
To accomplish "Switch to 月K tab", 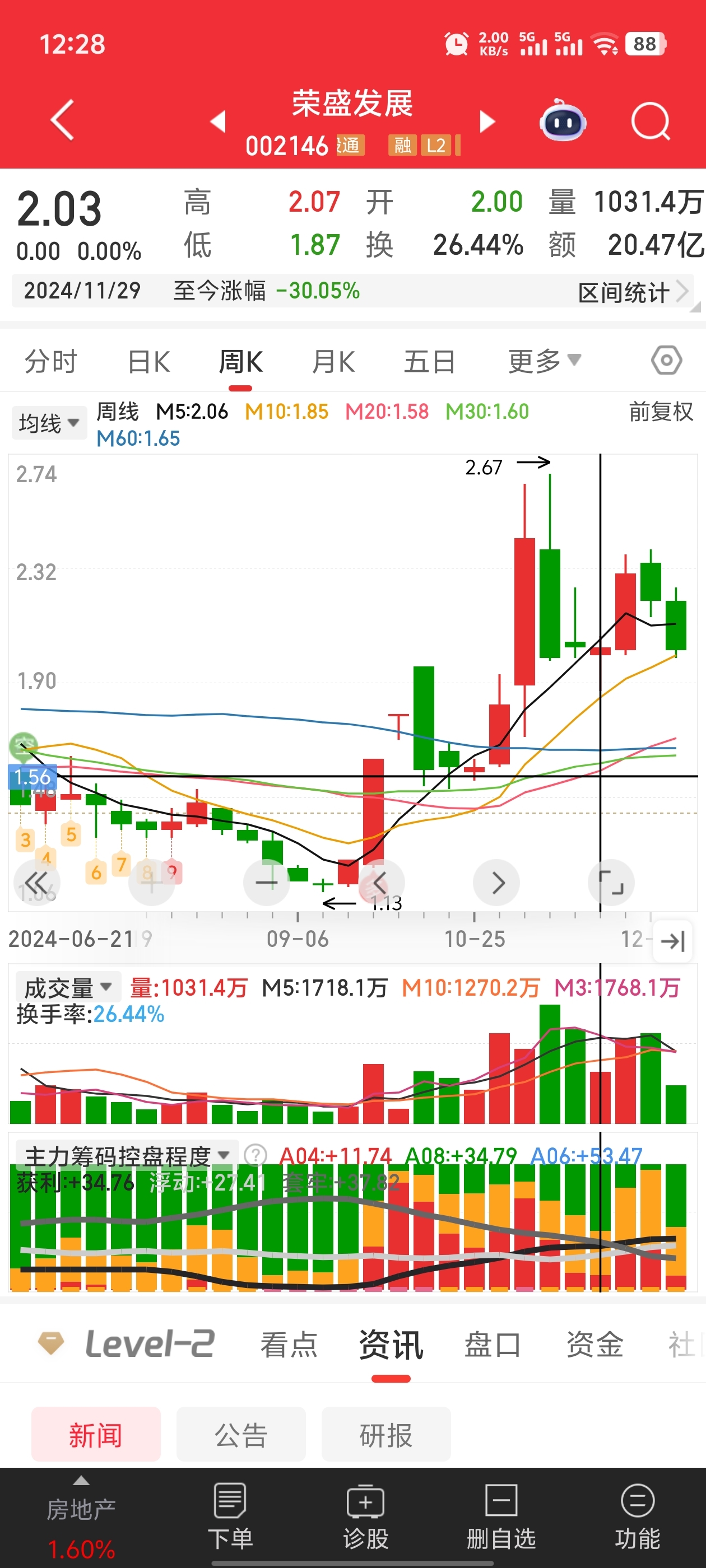I will click(x=333, y=362).
